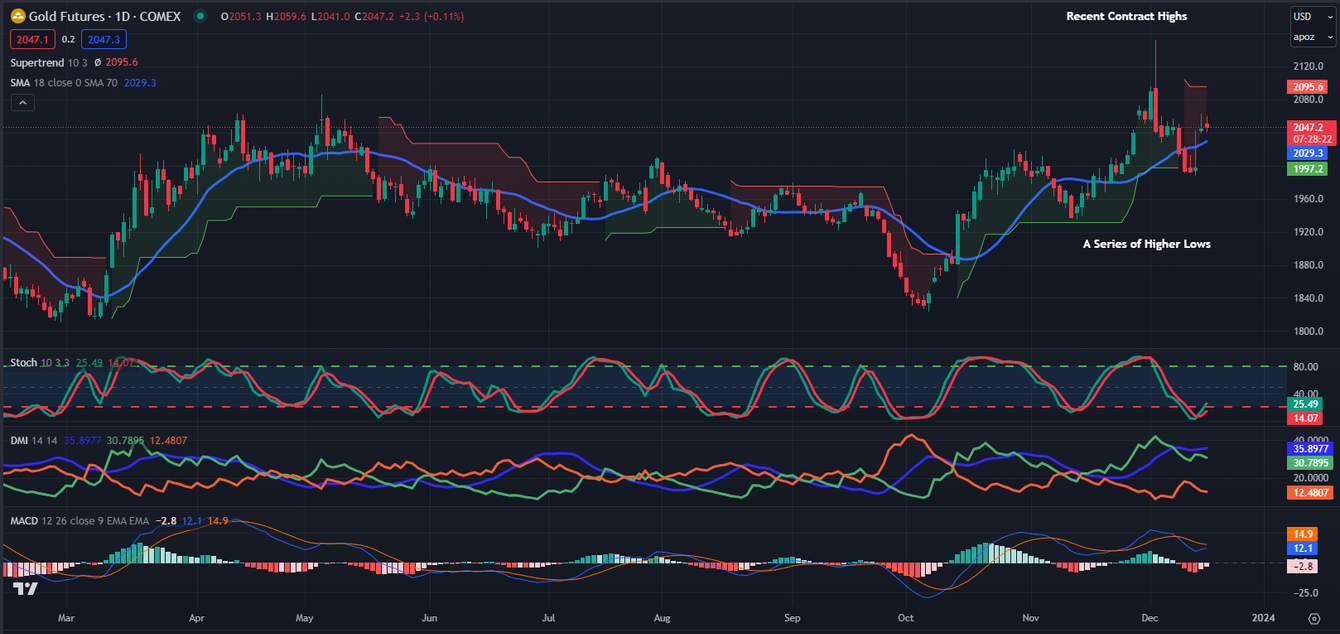Image resolution: width=1340 pixels, height=634 pixels.
Task: Expand the apoz unit dropdown
Action: [x=1312, y=37]
